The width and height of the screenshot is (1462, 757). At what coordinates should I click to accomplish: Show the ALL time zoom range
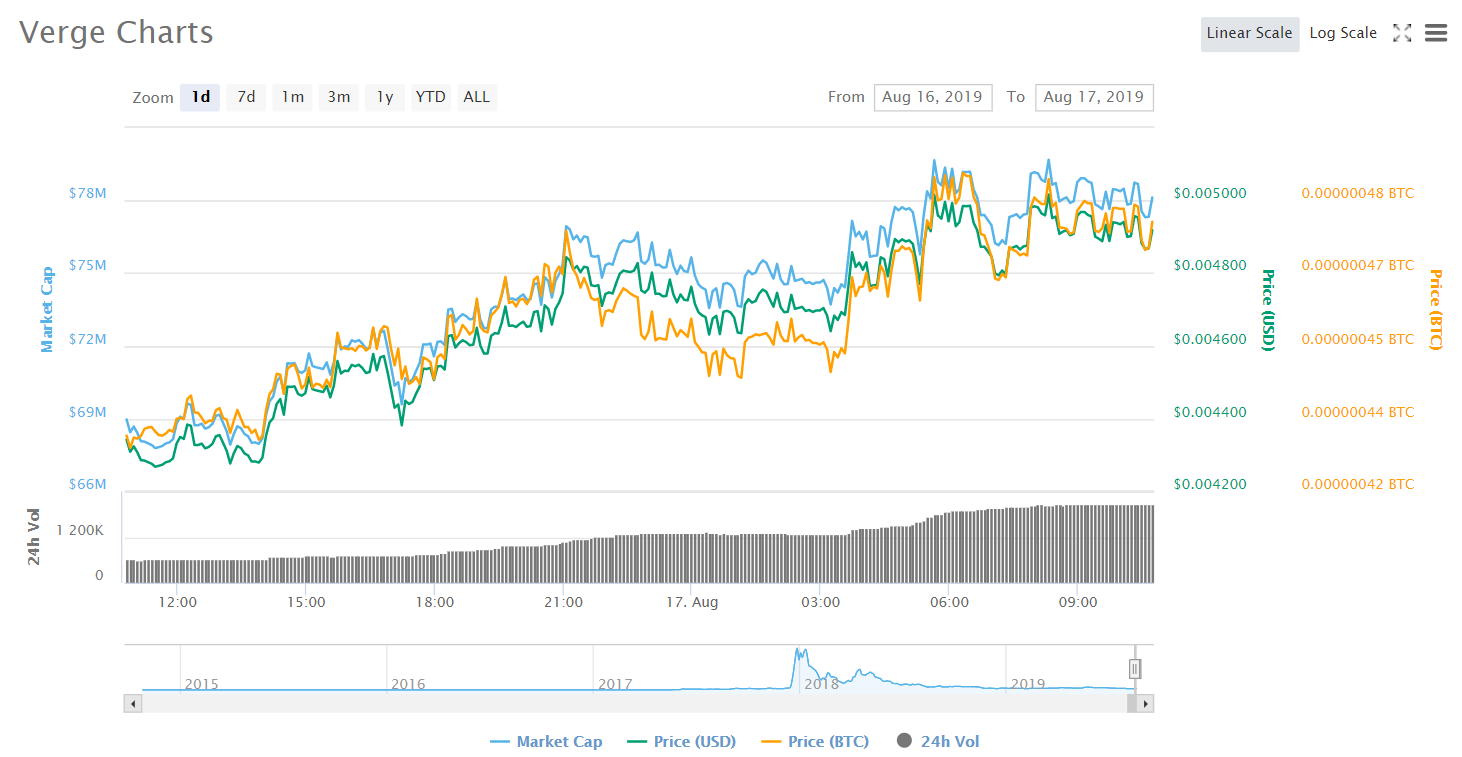(x=477, y=97)
